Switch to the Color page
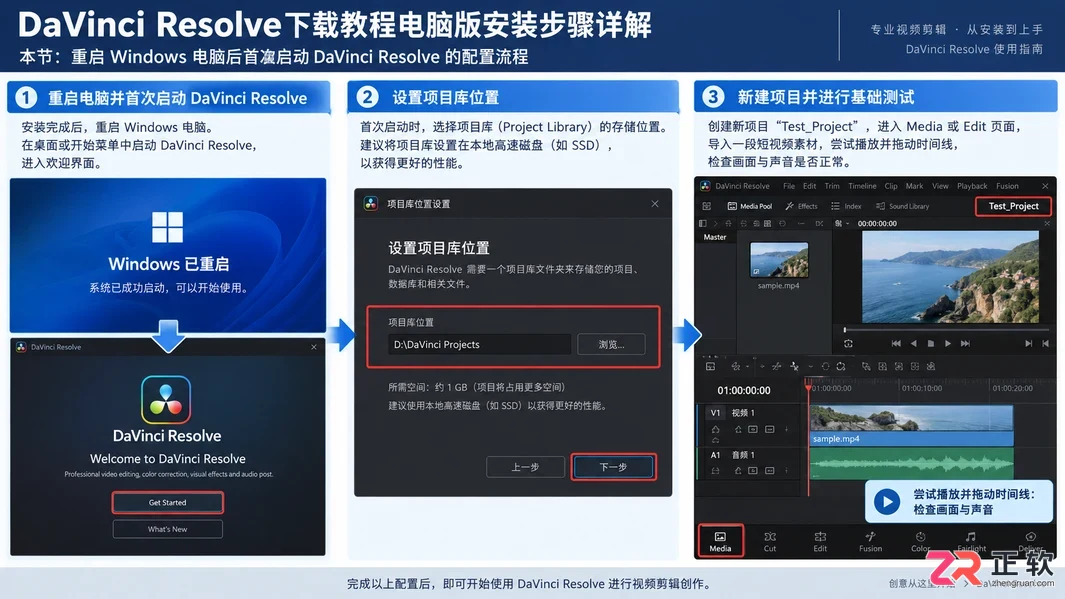Viewport: 1065px width, 599px height. click(x=920, y=542)
